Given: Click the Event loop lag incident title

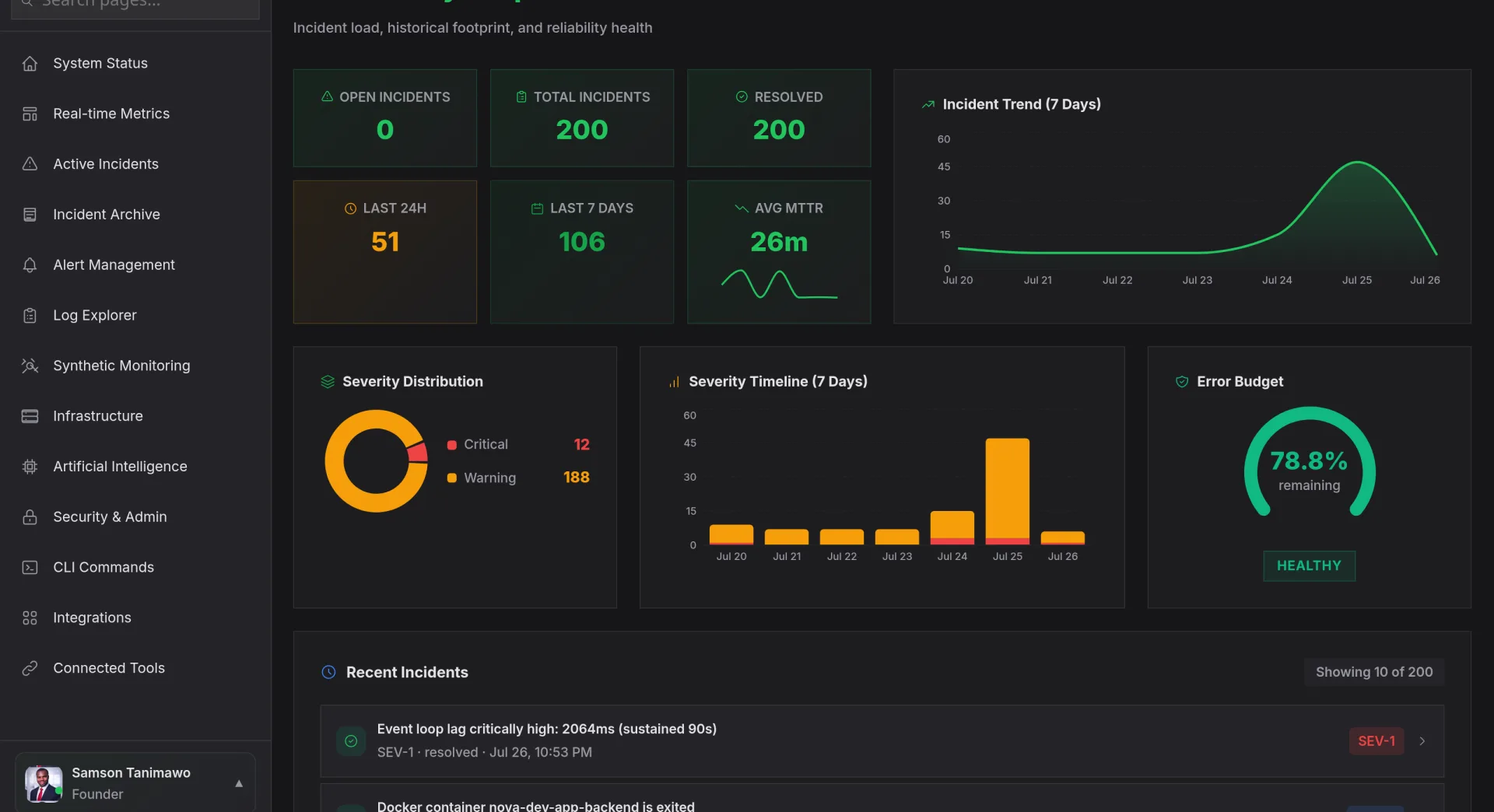Looking at the screenshot, I should 547,730.
